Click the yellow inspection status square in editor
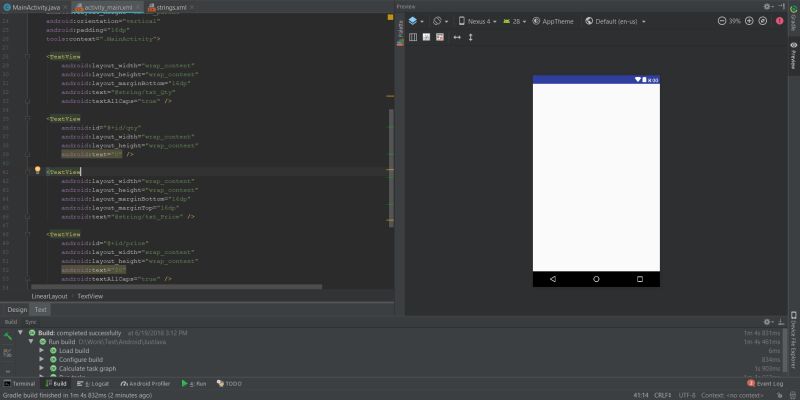The height and width of the screenshot is (400, 800). [x=391, y=17]
